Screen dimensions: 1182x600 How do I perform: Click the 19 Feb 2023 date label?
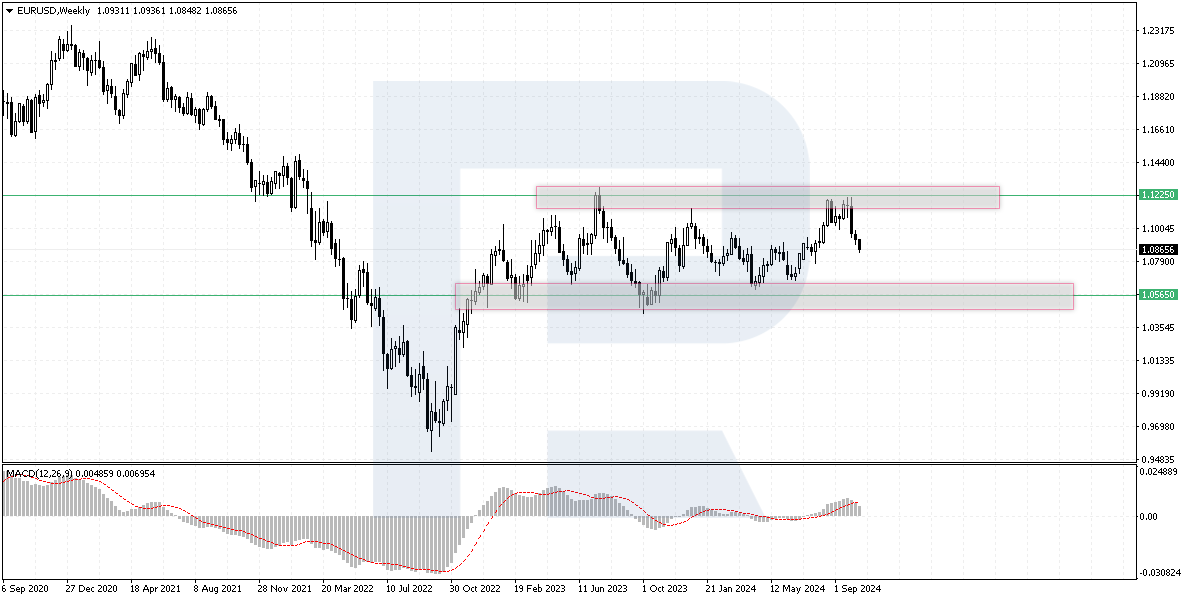tap(540, 587)
